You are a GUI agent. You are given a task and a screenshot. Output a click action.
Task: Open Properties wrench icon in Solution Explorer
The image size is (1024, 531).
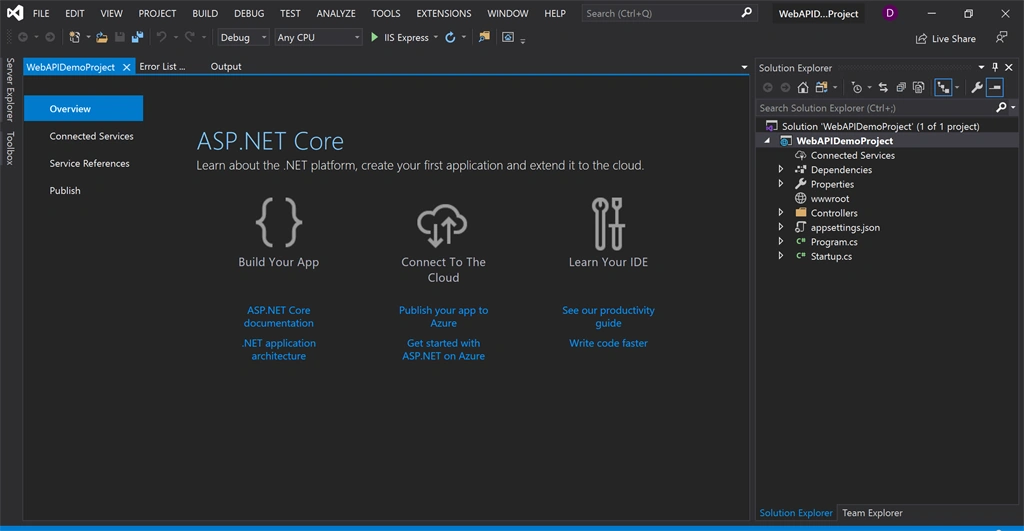(977, 88)
